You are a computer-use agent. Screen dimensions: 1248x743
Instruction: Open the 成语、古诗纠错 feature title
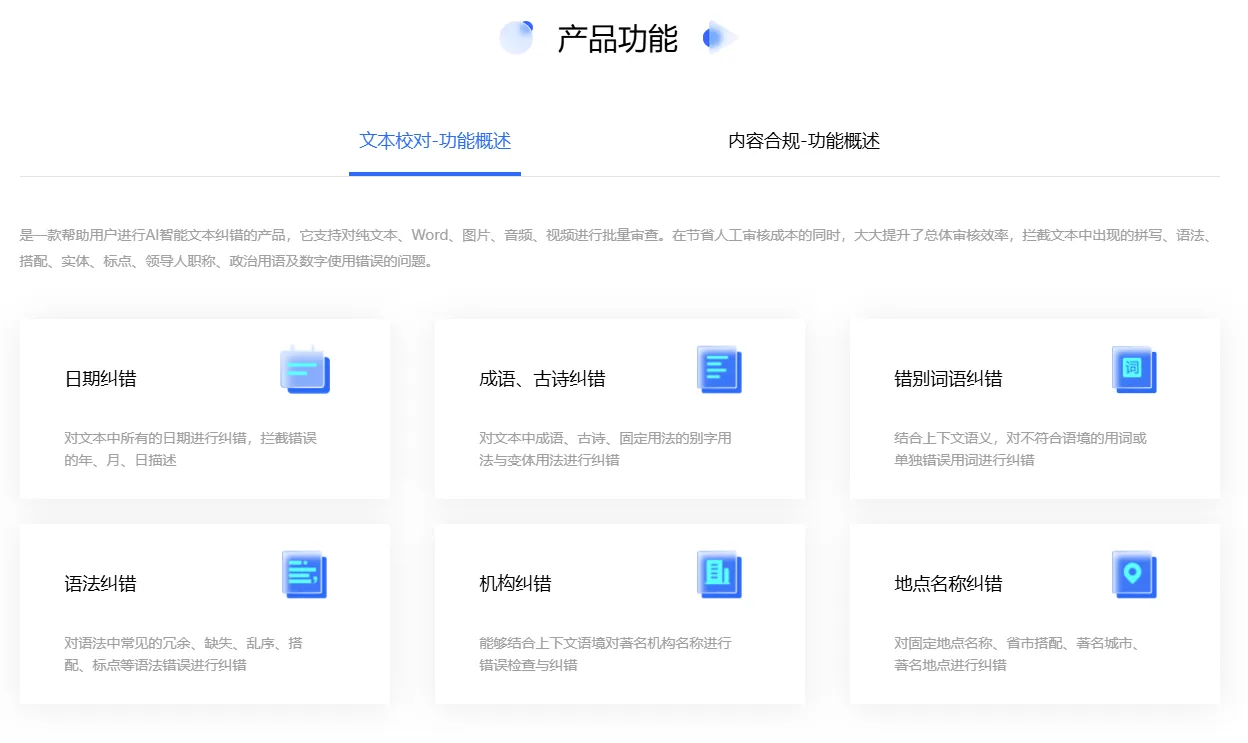542,379
